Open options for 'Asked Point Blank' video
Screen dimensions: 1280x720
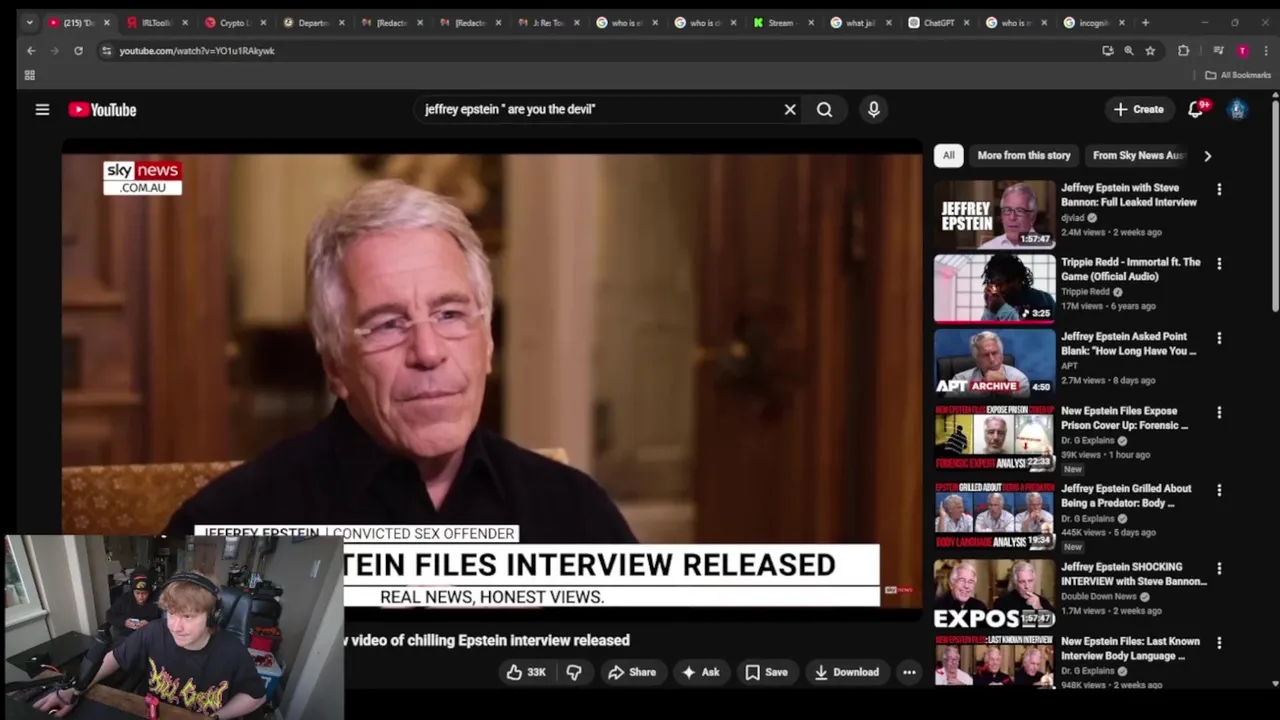point(1218,338)
